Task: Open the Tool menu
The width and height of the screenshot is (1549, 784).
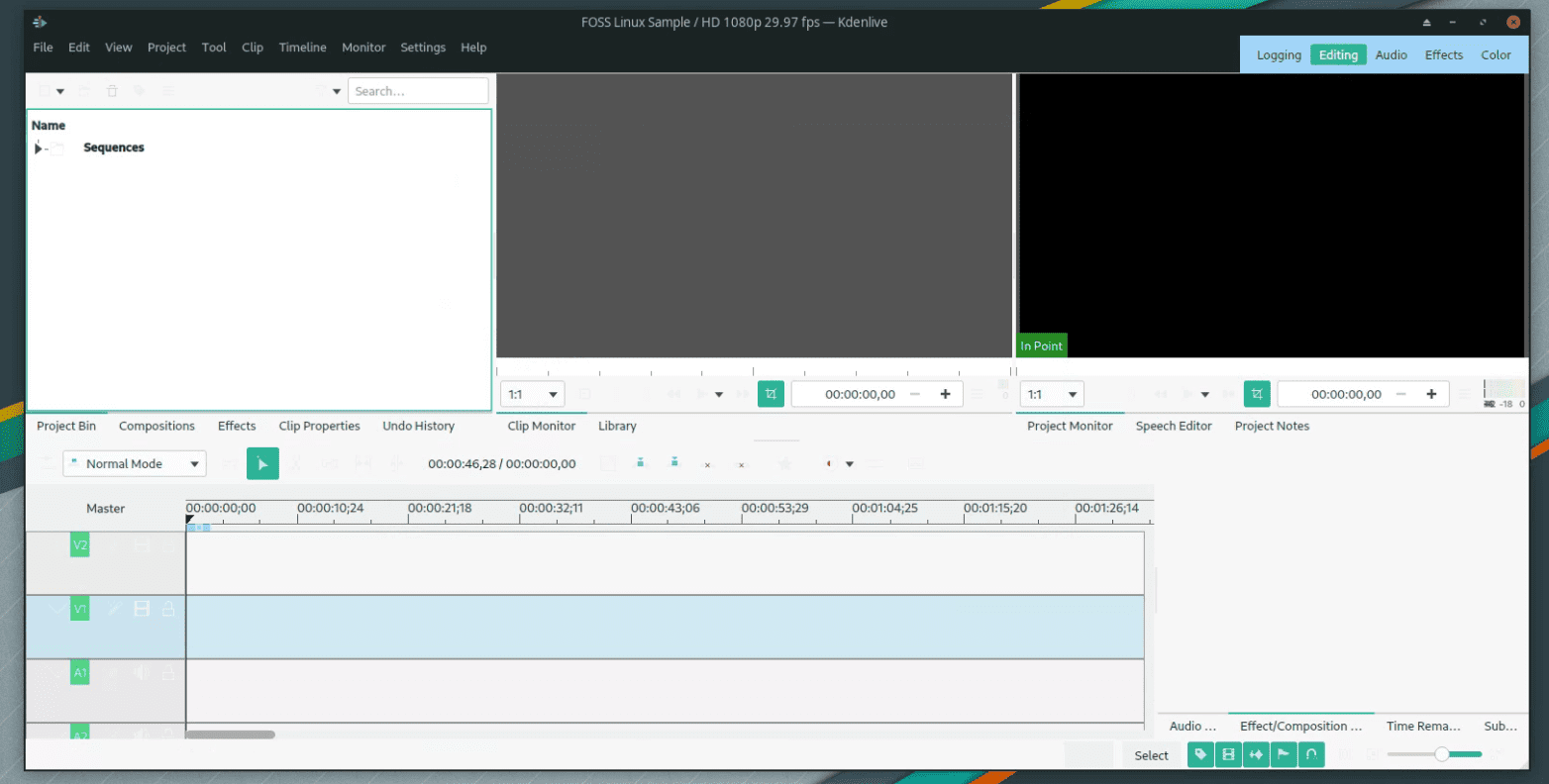Action: tap(214, 48)
